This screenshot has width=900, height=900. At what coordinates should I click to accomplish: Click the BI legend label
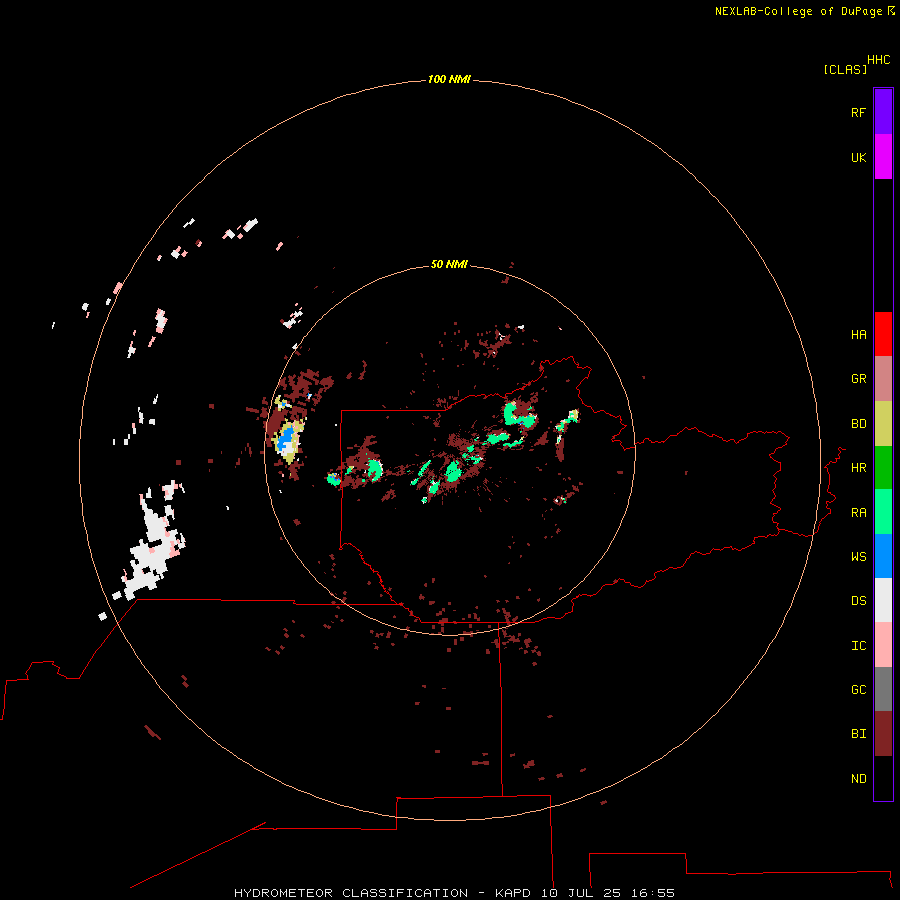tap(858, 734)
